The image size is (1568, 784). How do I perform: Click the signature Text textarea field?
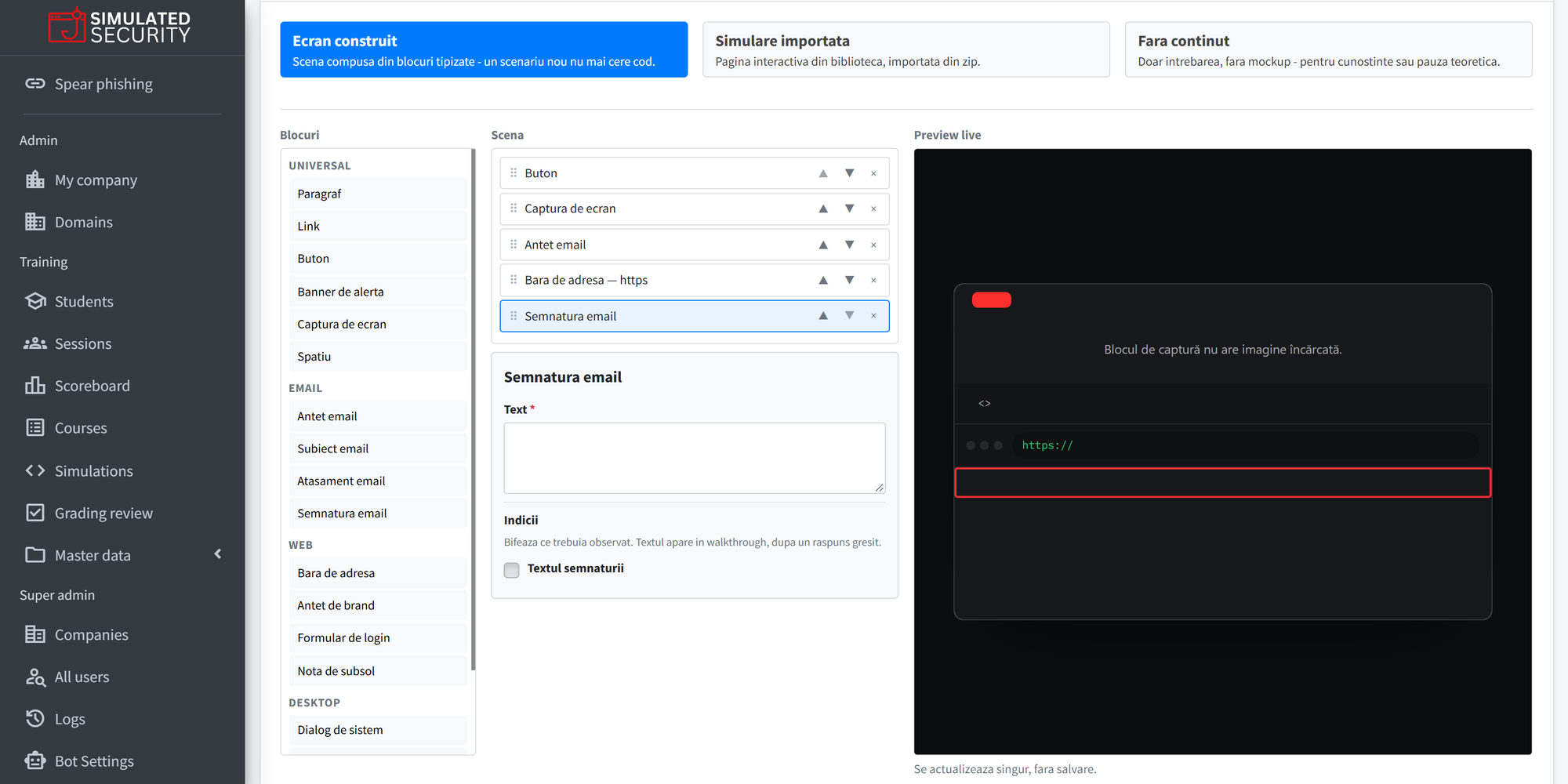695,458
